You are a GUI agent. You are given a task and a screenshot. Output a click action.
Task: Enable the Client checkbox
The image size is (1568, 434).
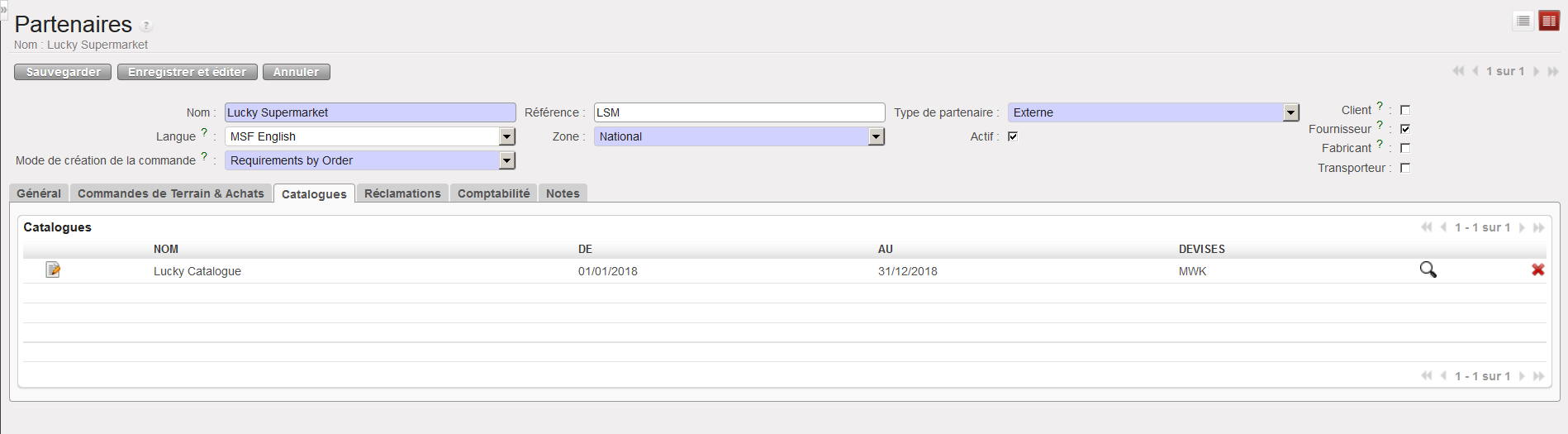(x=1405, y=110)
